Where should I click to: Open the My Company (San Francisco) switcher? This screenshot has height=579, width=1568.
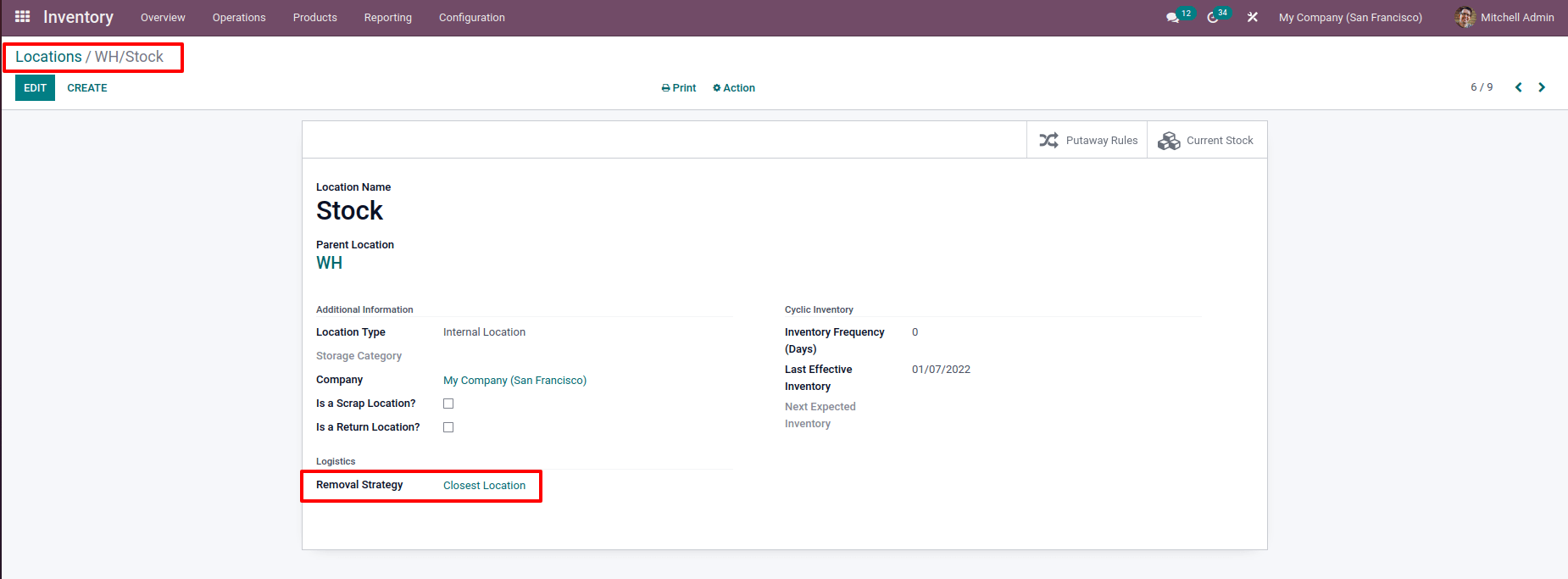click(1350, 17)
